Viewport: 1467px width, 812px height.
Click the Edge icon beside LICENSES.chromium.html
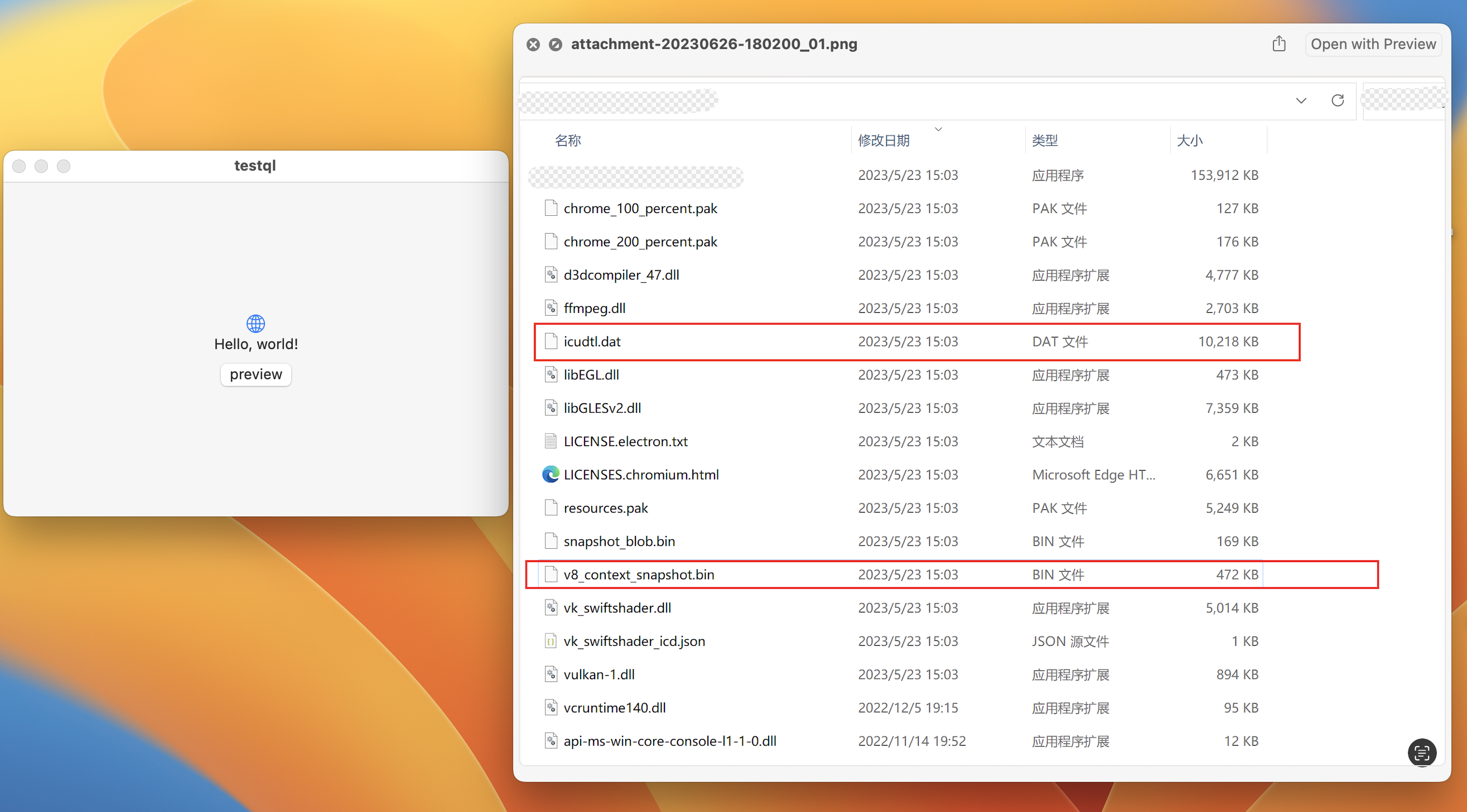pos(551,475)
